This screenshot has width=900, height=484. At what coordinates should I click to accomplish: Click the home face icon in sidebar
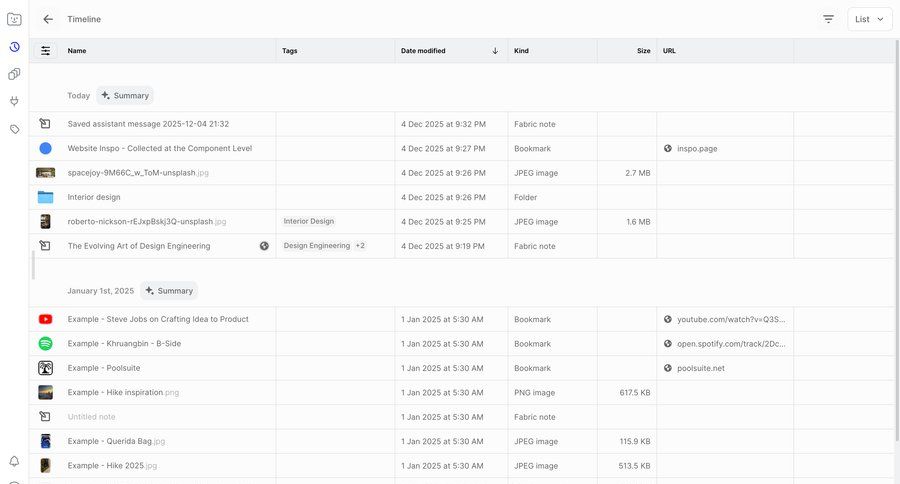click(14, 19)
